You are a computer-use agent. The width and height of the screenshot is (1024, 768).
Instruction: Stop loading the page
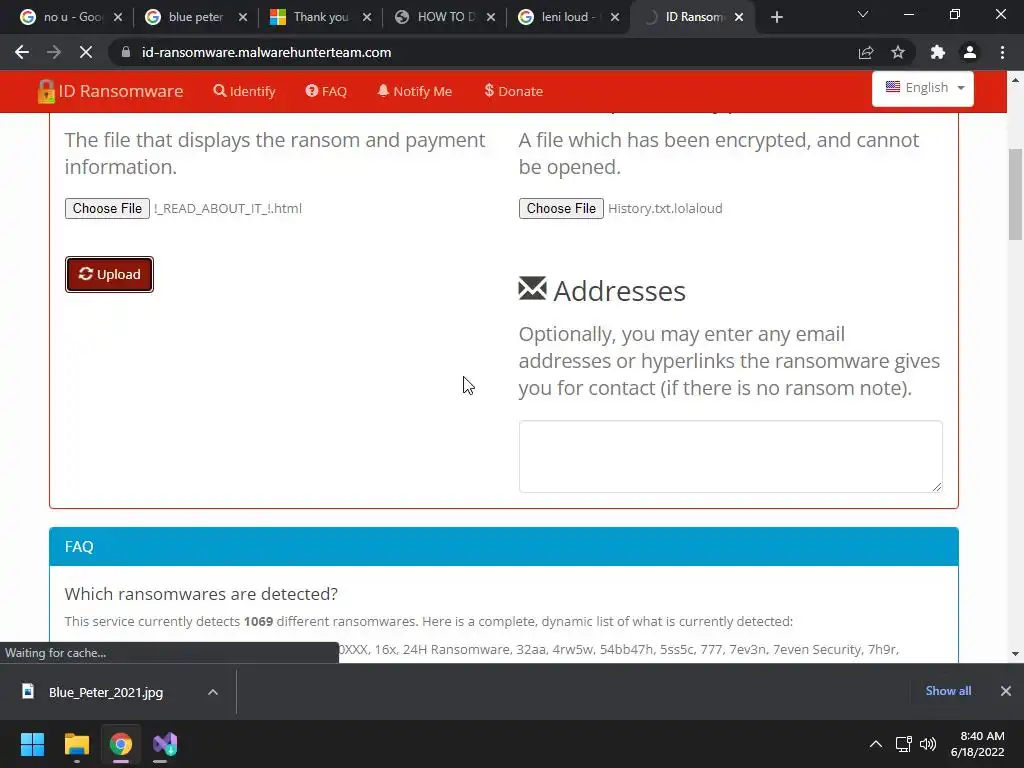[x=86, y=52]
